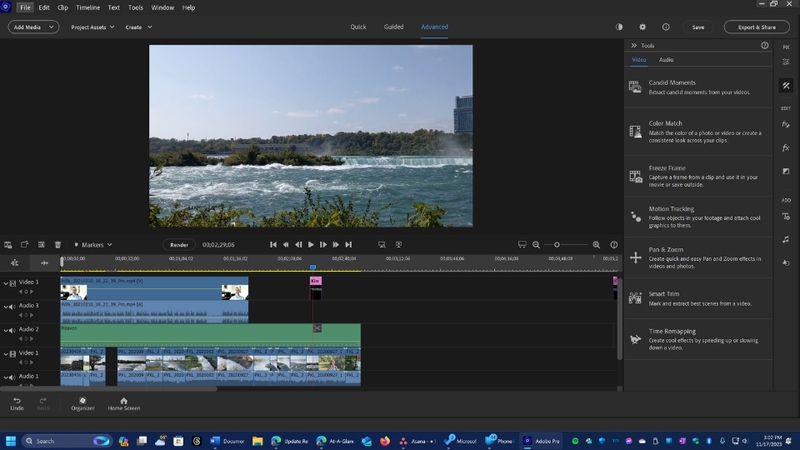
Task: Open the Graphics panel icon
Action: pos(786,263)
